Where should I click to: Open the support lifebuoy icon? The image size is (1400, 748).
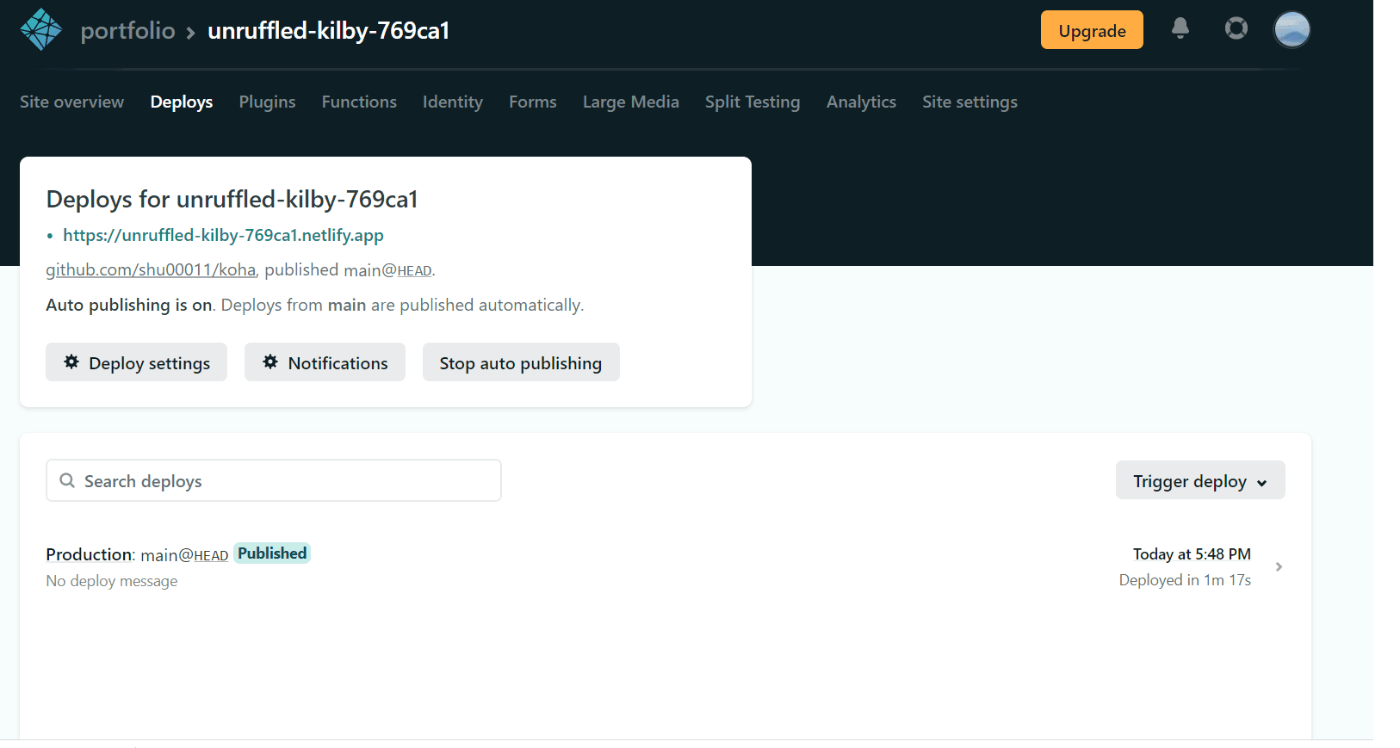pos(1236,29)
